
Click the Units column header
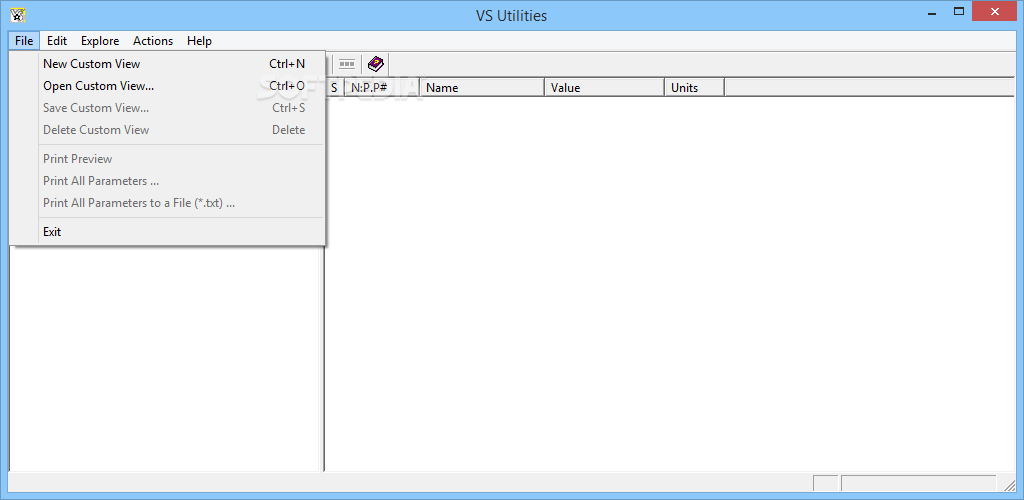(x=694, y=87)
